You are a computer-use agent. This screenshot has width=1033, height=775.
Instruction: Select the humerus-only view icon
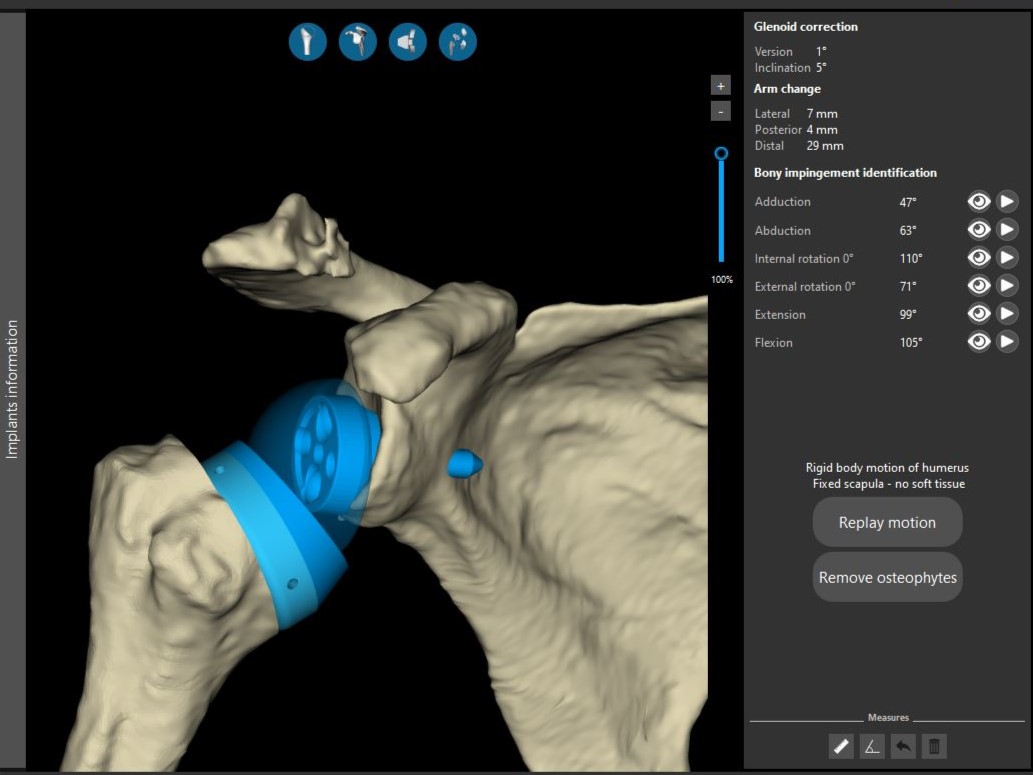pyautogui.click(x=308, y=42)
